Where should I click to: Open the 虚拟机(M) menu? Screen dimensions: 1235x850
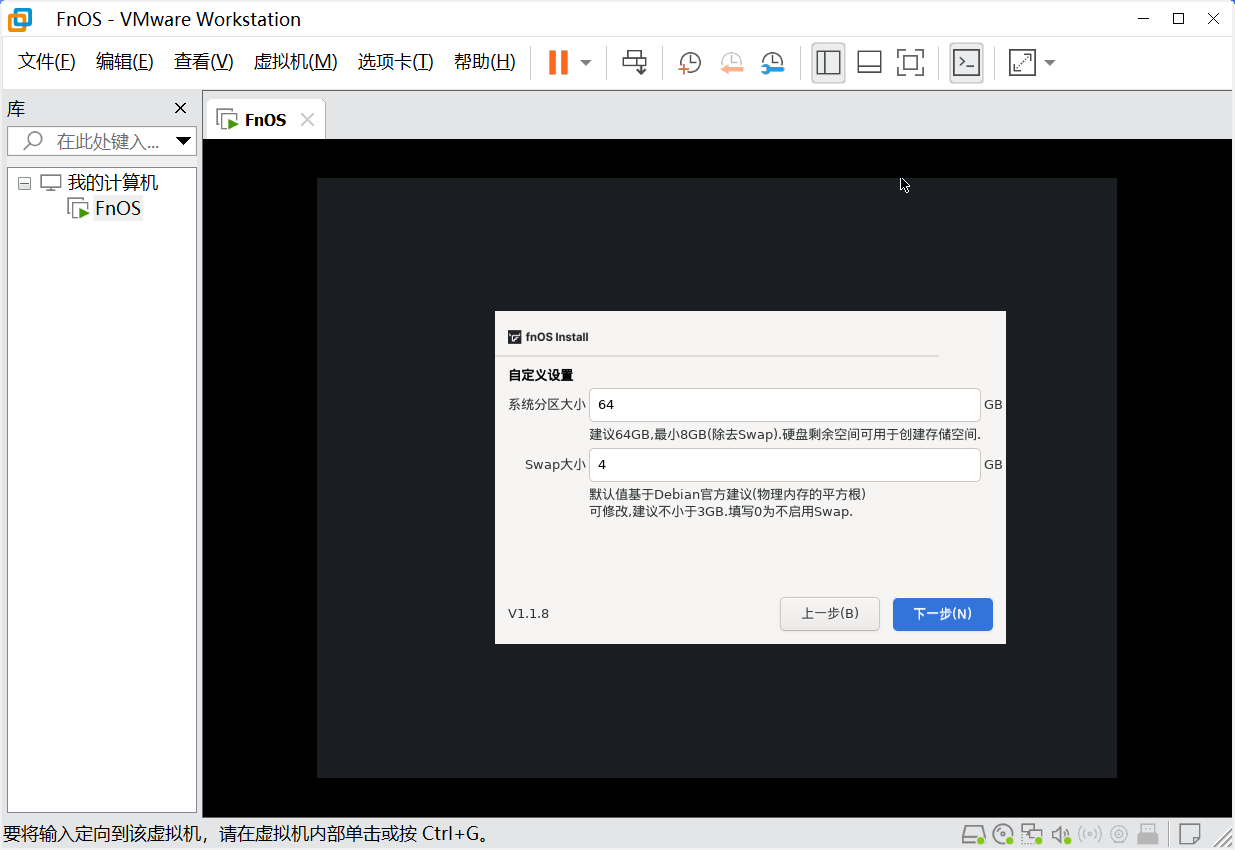click(295, 62)
